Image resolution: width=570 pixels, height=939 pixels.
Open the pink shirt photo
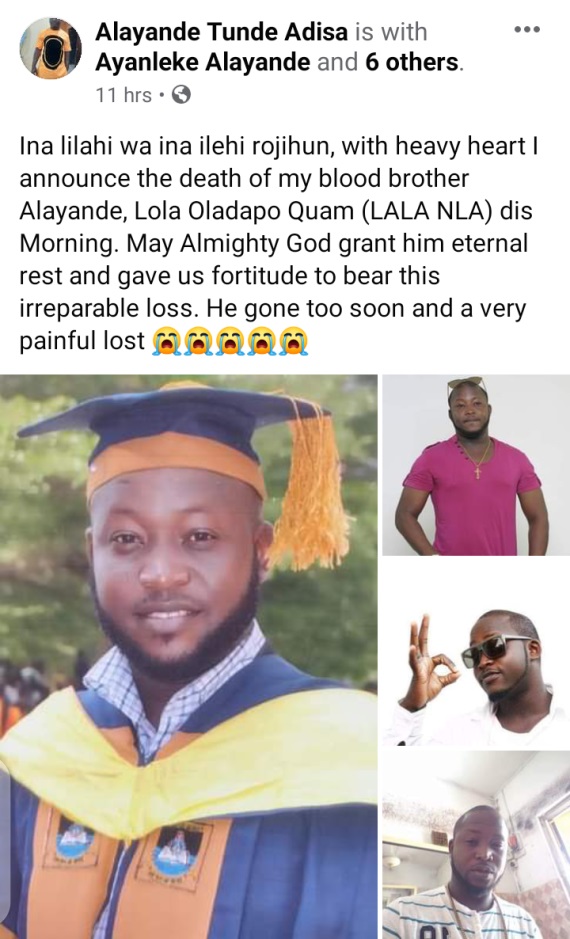point(476,465)
